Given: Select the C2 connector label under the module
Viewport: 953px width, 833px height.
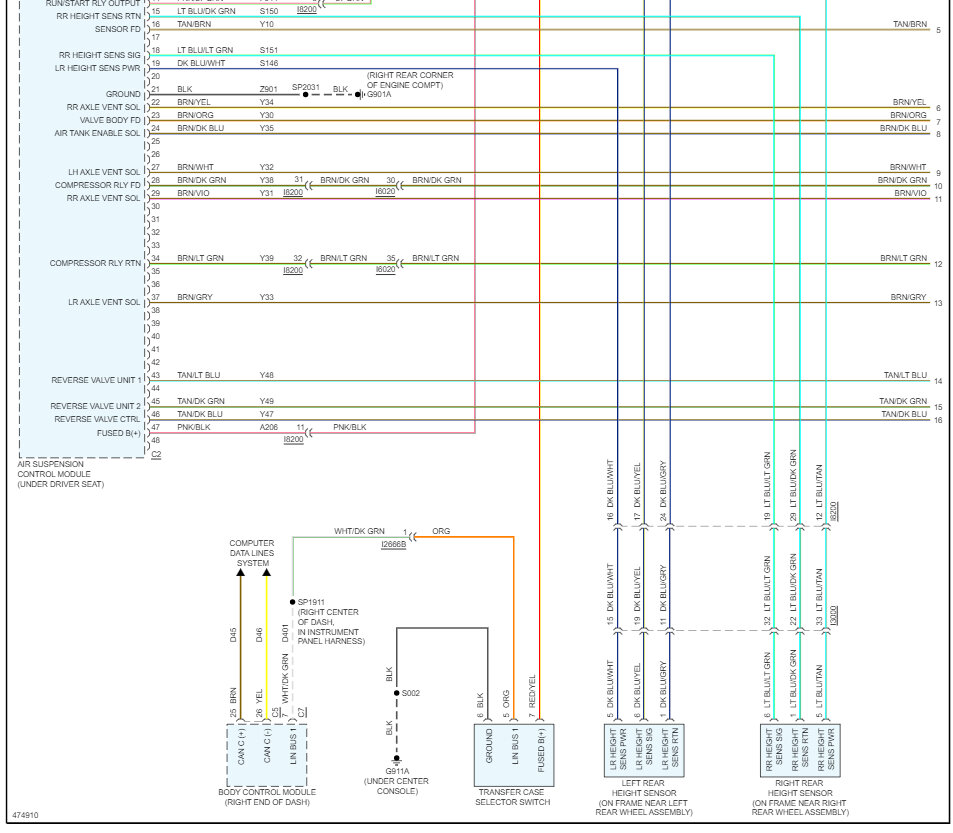Looking at the screenshot, I should point(156,454).
